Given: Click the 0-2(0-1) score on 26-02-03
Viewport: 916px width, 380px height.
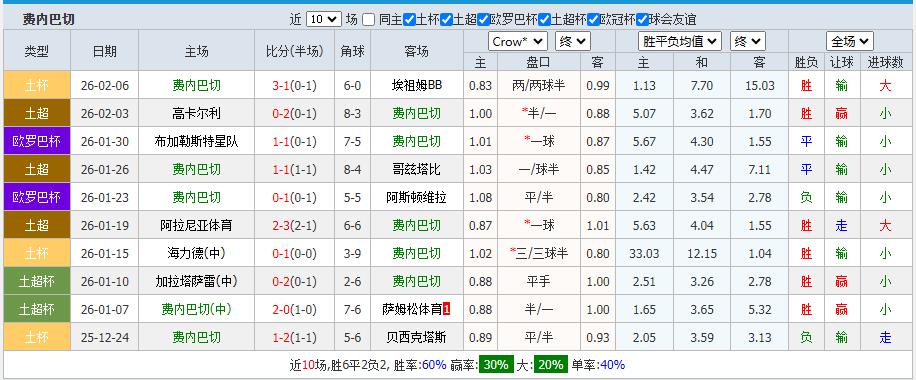Looking at the screenshot, I should point(294,114).
